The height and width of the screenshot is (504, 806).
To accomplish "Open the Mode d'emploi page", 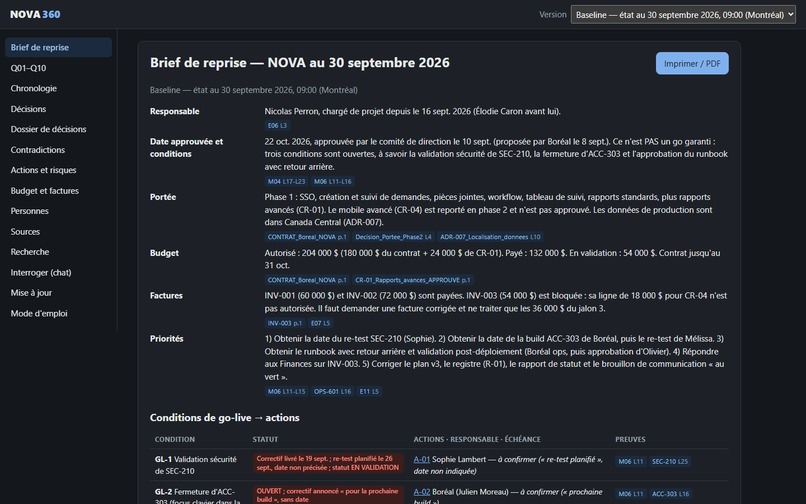I will [x=58, y=313].
